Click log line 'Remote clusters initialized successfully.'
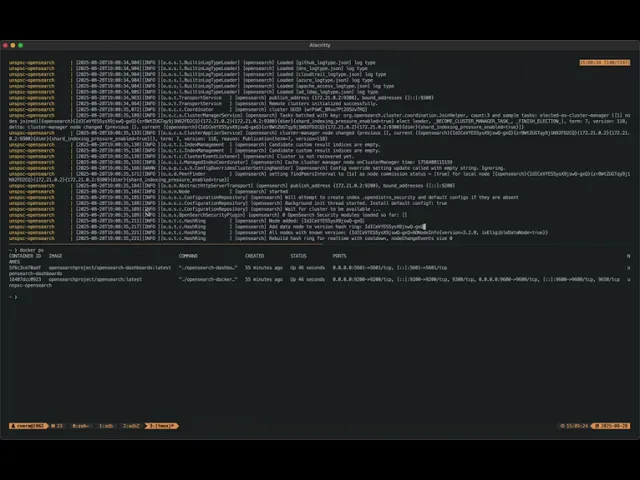 [323, 104]
